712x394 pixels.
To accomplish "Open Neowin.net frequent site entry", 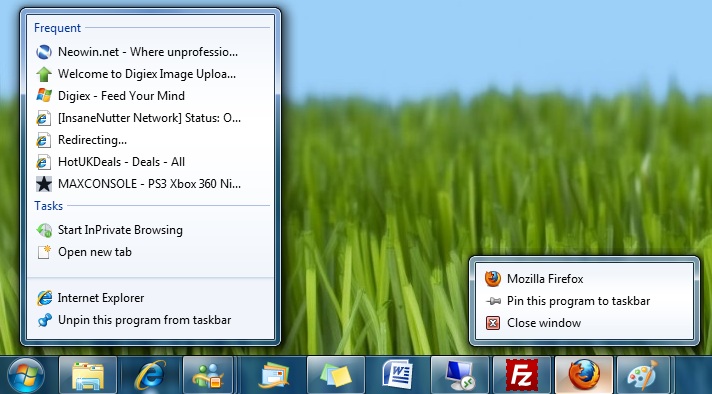I will [x=150, y=52].
